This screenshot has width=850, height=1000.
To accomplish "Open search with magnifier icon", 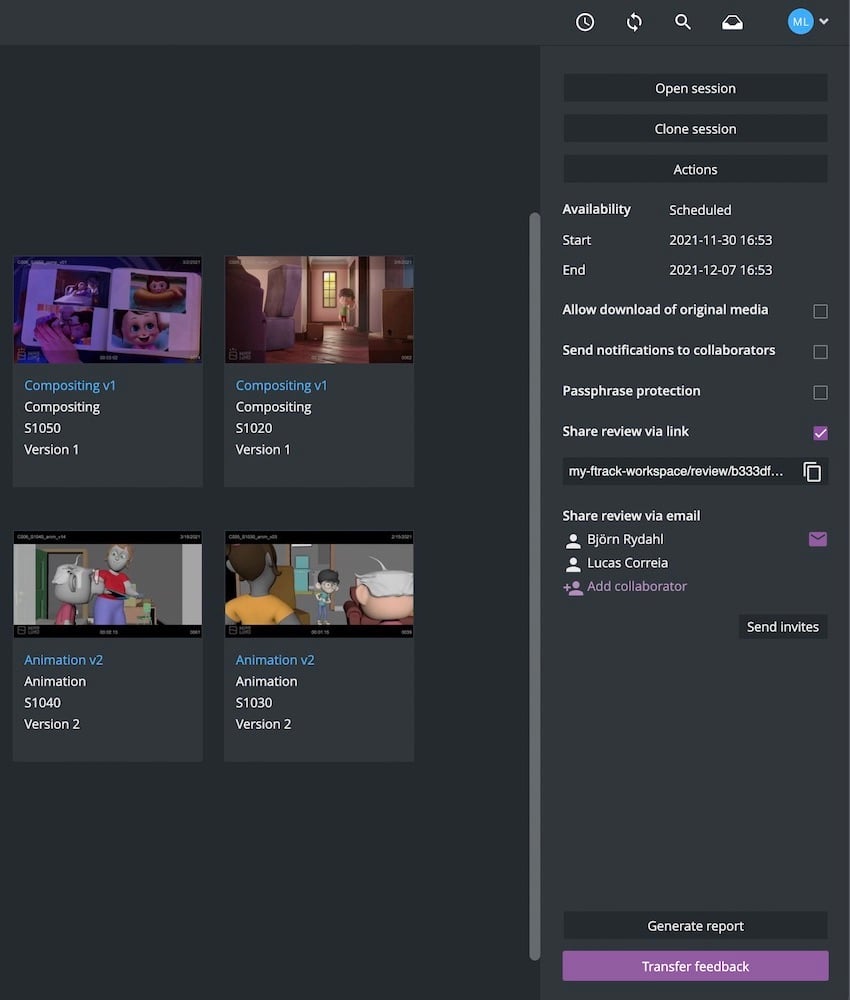I will [x=683, y=22].
